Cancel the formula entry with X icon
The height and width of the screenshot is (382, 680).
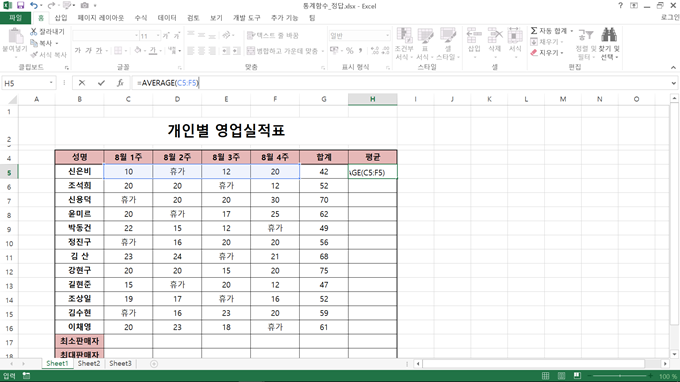82,83
